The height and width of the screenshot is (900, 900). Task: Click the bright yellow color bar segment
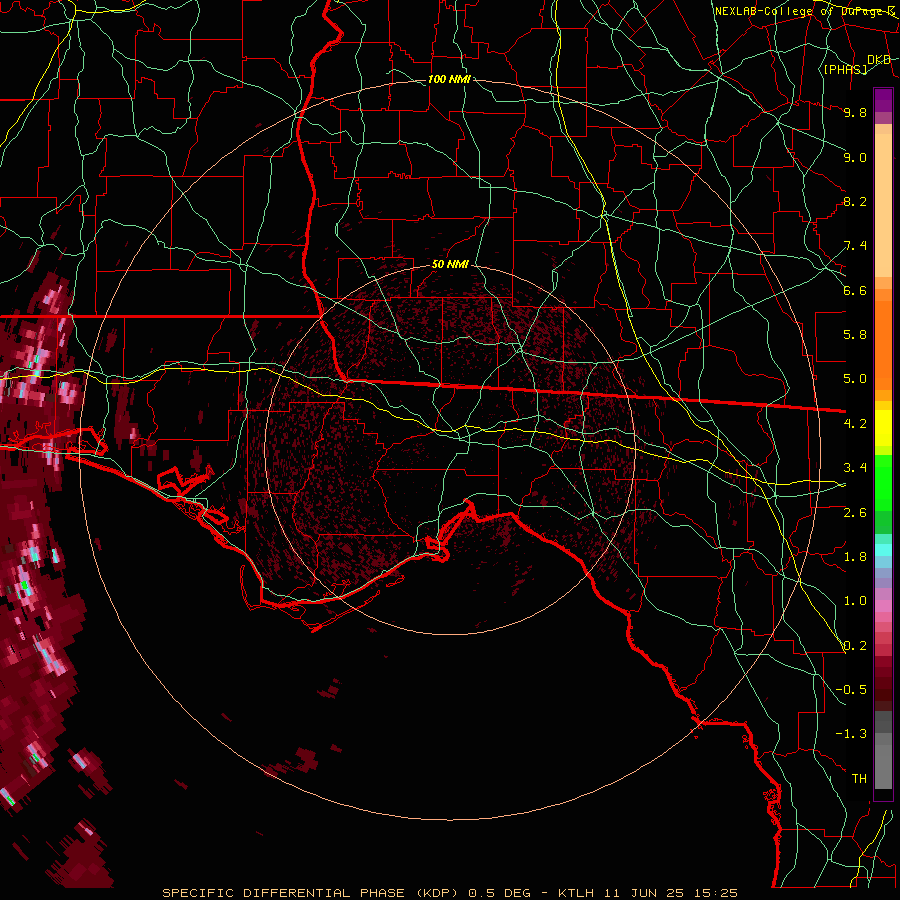pos(883,428)
